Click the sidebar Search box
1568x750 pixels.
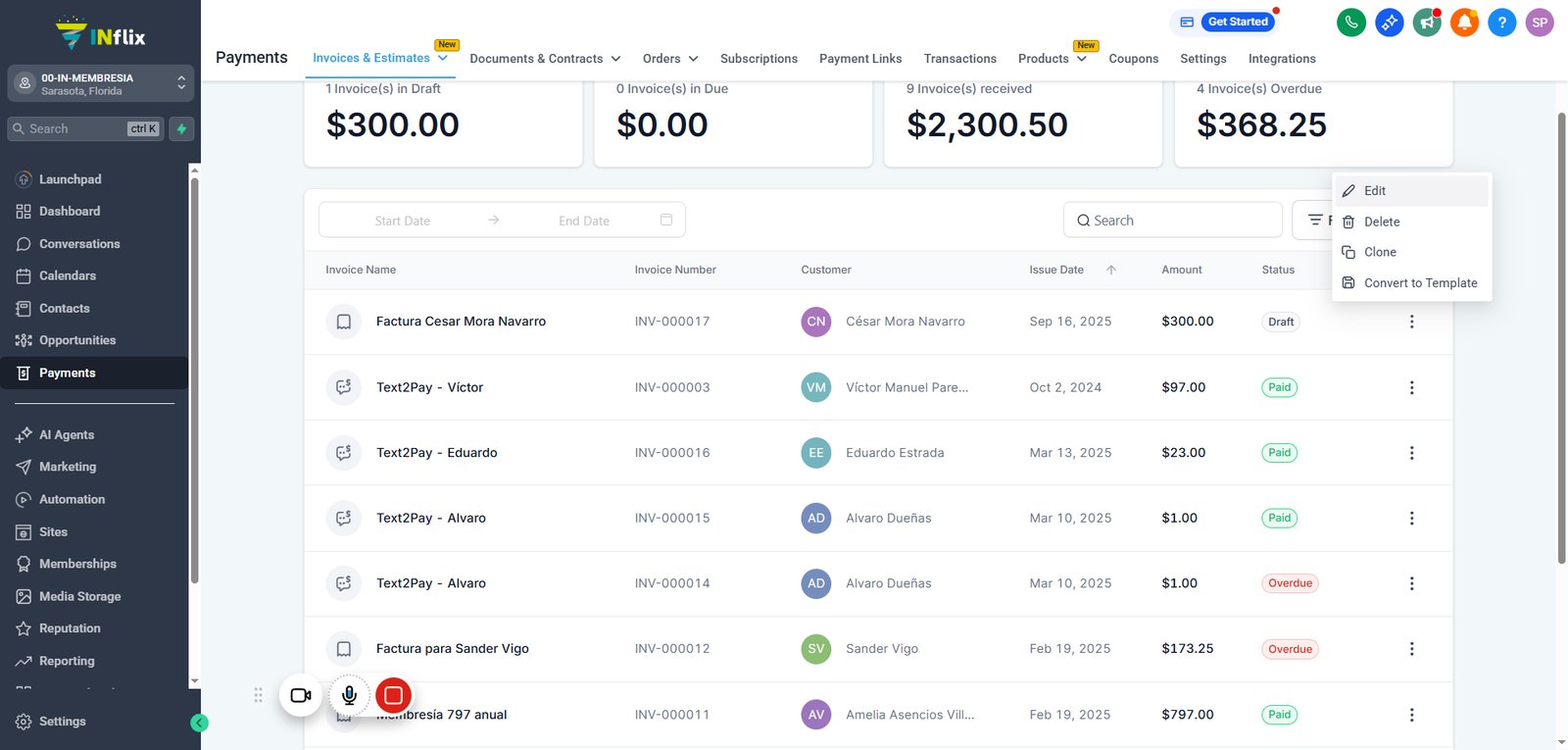85,128
